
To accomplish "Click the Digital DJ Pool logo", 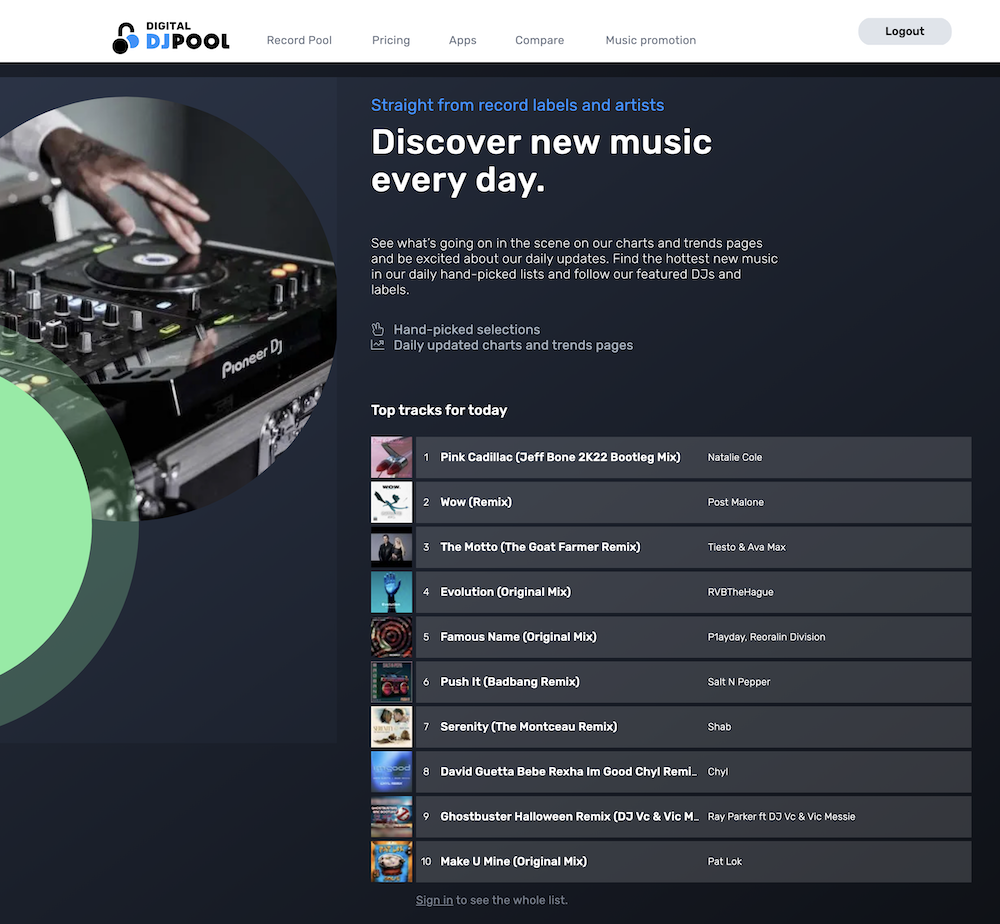I will click(171, 38).
